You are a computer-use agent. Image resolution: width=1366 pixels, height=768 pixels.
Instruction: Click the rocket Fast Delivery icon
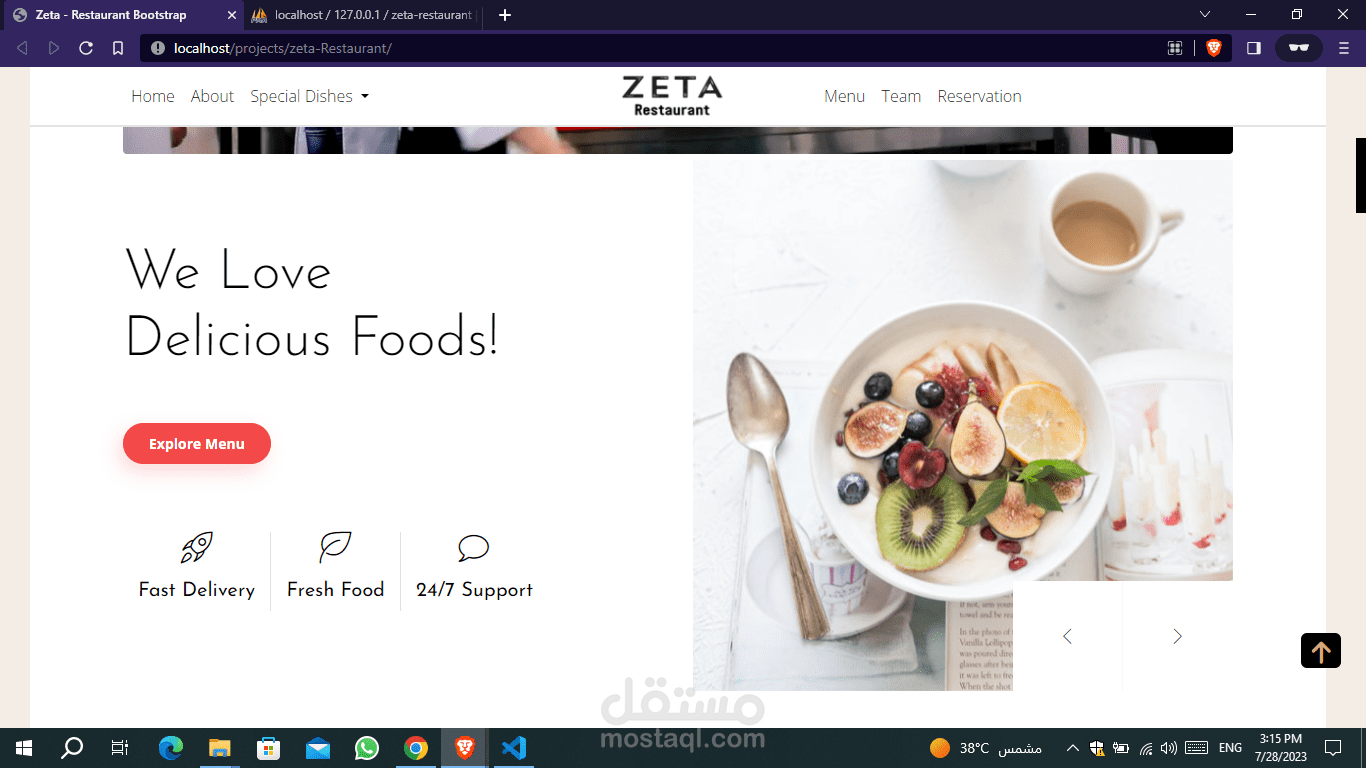(196, 547)
